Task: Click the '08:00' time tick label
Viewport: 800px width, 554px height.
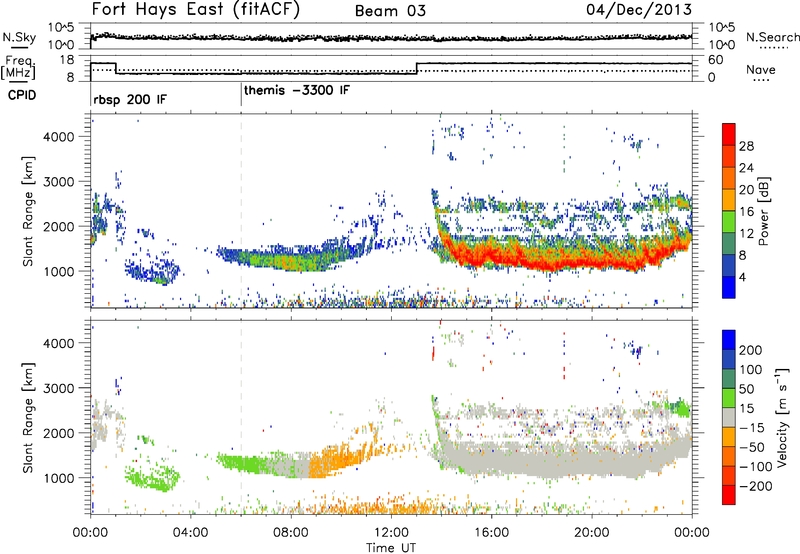Action: [x=291, y=533]
